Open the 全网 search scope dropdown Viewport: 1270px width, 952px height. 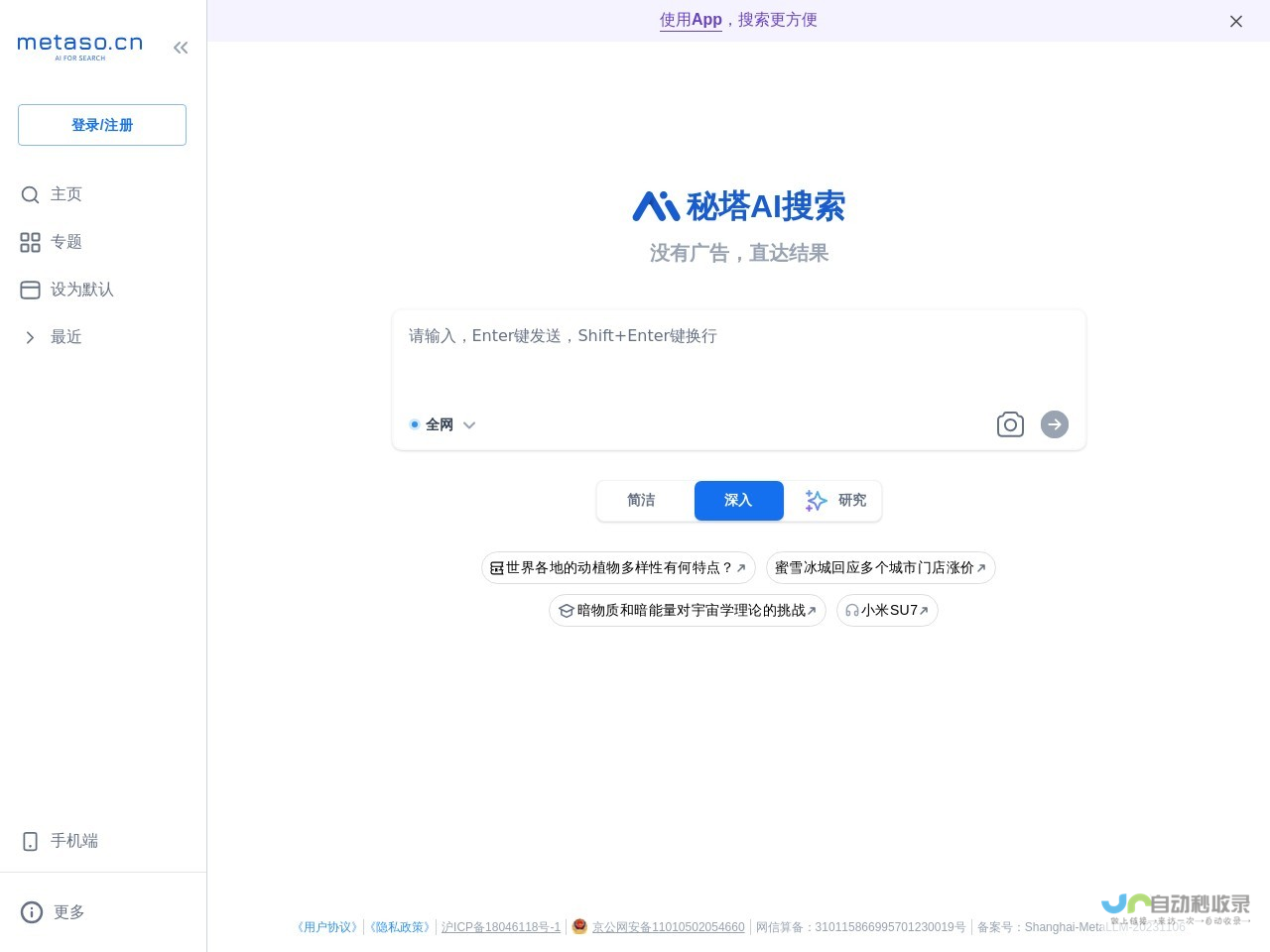click(443, 424)
